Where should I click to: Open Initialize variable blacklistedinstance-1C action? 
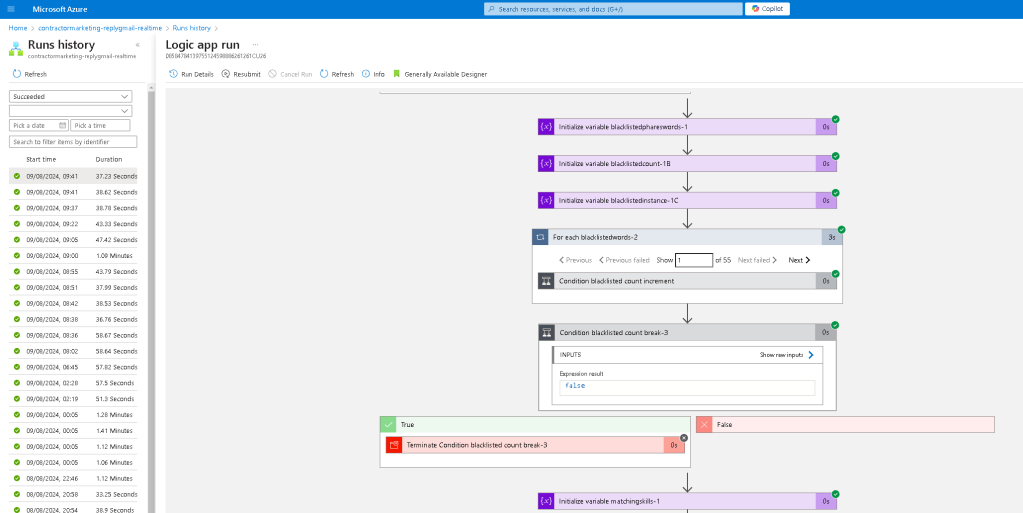pos(687,200)
